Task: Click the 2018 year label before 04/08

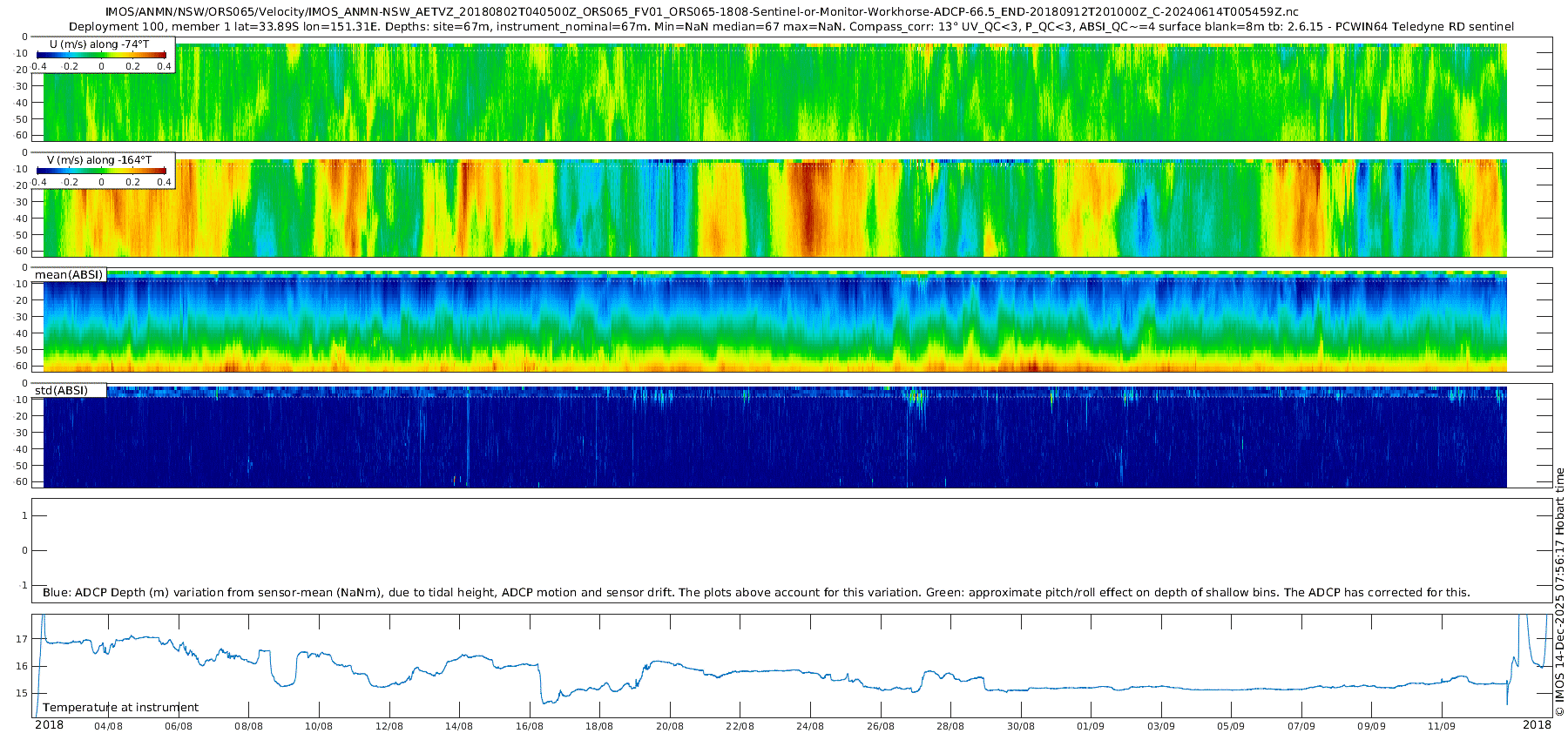Action: 49,725
